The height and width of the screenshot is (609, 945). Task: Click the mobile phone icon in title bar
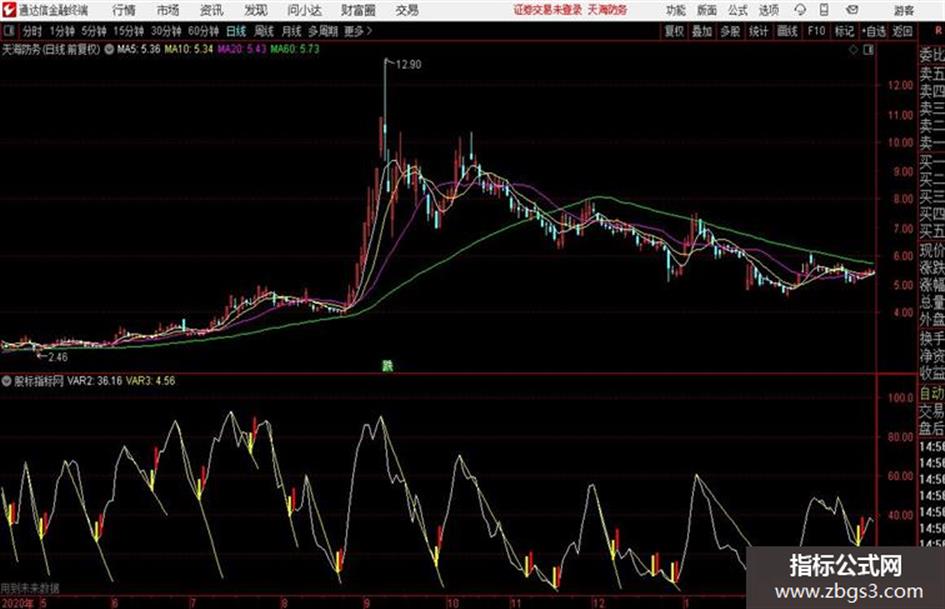(824, 10)
